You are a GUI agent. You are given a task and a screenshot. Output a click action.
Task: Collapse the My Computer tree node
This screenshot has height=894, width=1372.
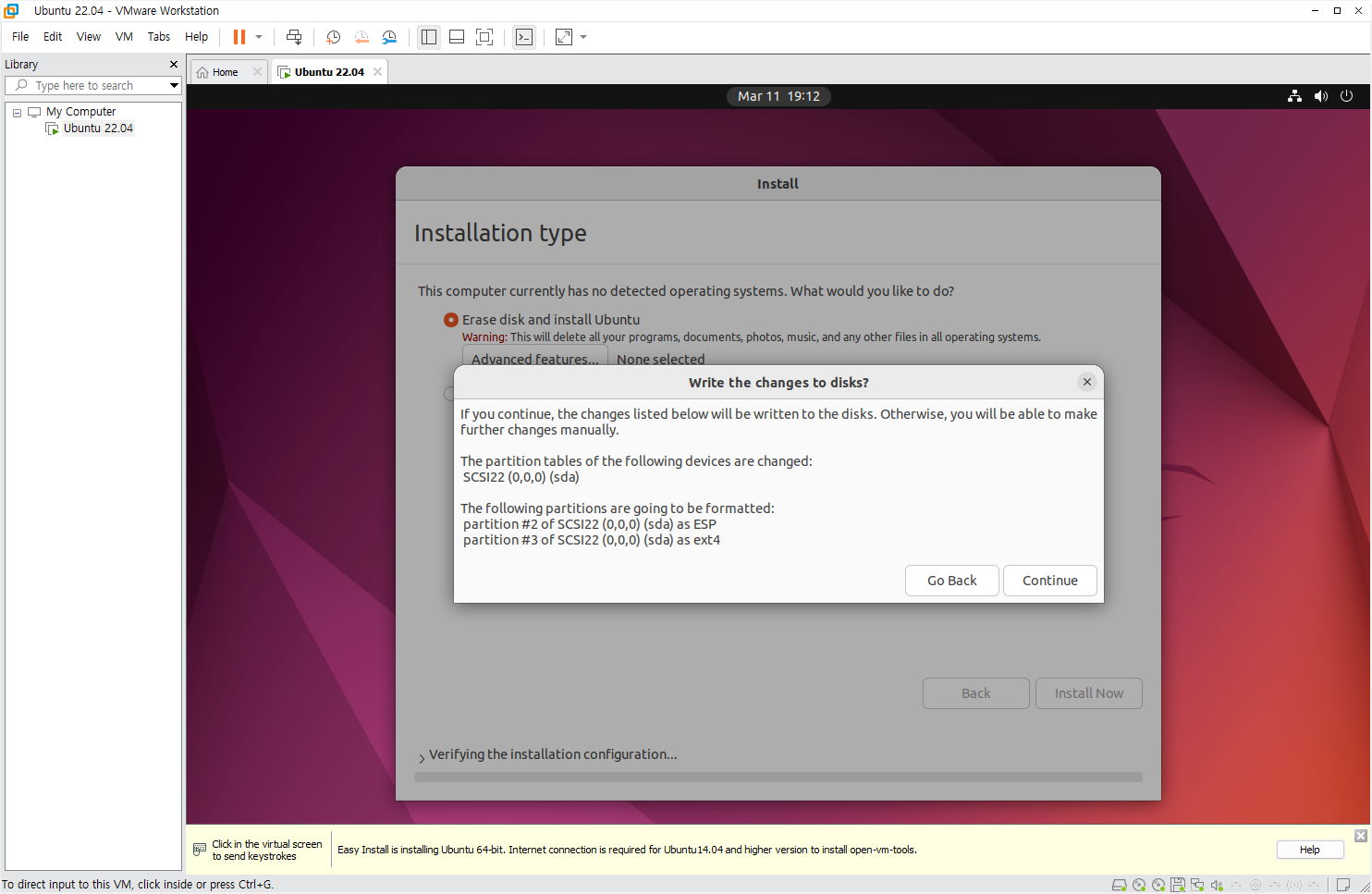pyautogui.click(x=17, y=113)
